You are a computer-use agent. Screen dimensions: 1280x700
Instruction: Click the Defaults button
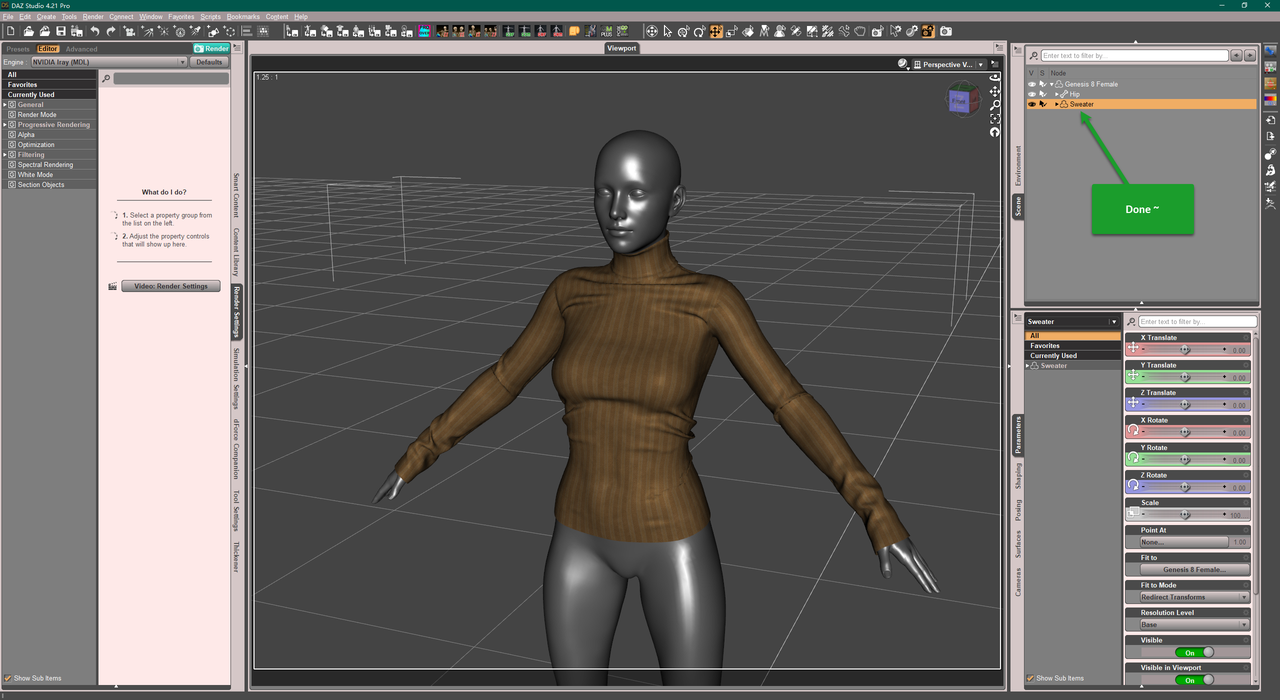point(209,62)
